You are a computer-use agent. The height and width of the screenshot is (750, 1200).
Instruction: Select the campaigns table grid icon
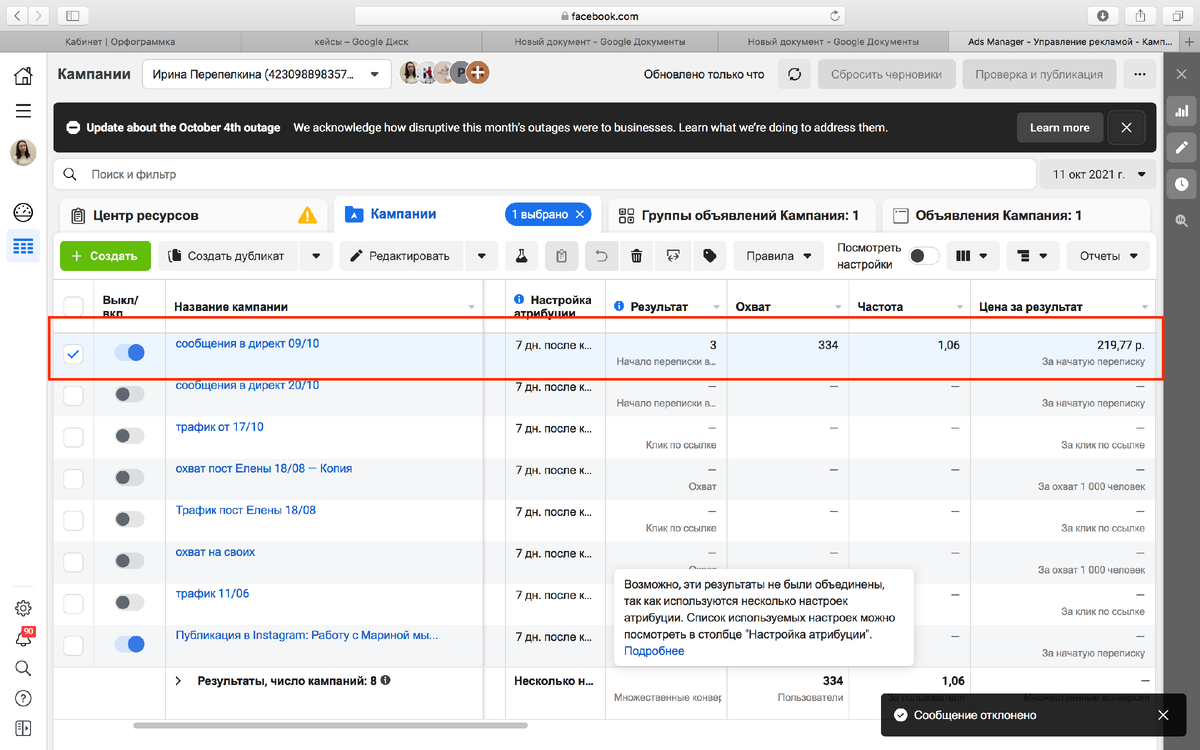[x=23, y=246]
